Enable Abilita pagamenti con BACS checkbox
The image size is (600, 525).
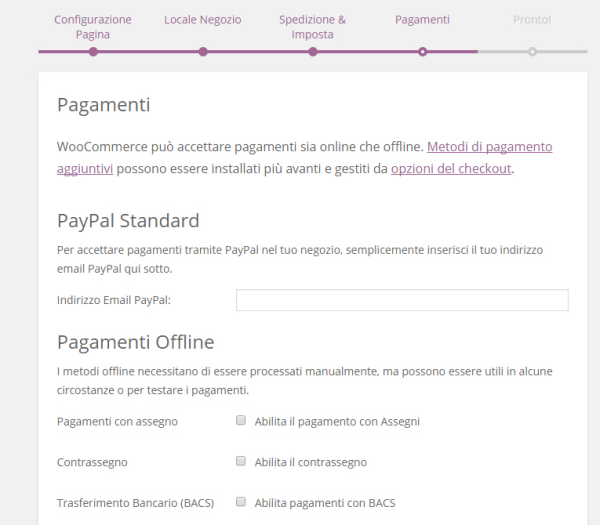click(x=241, y=501)
